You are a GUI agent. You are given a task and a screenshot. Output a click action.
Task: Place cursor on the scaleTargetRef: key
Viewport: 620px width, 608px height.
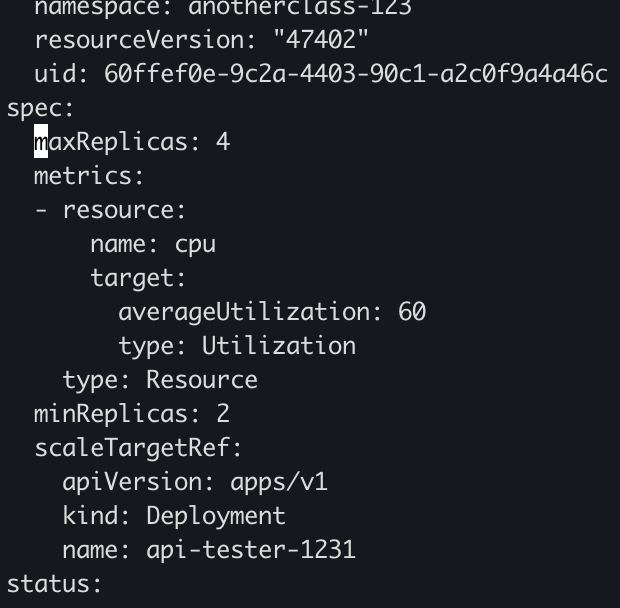(138, 448)
